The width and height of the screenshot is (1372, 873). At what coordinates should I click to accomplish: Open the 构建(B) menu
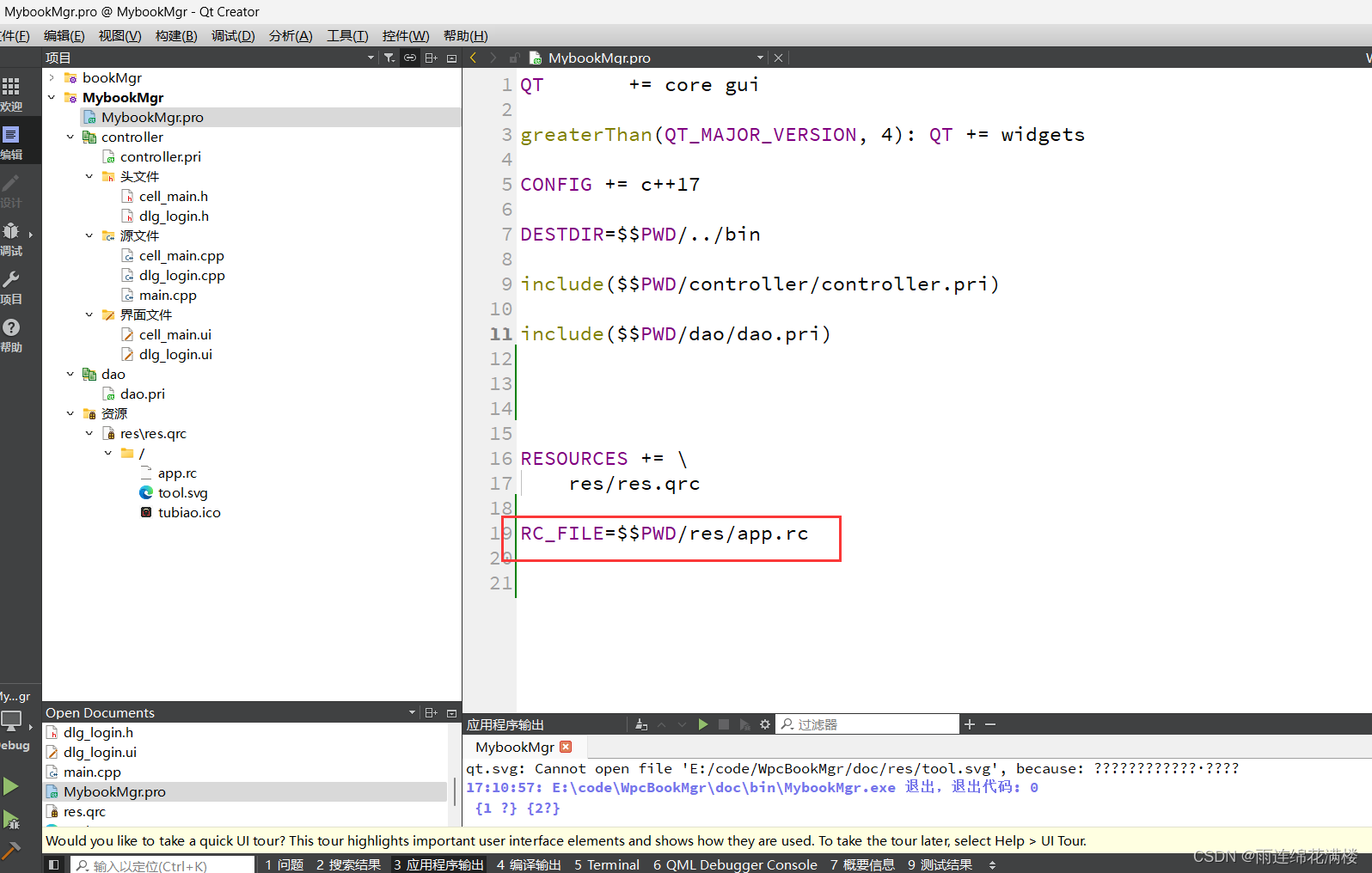click(176, 35)
